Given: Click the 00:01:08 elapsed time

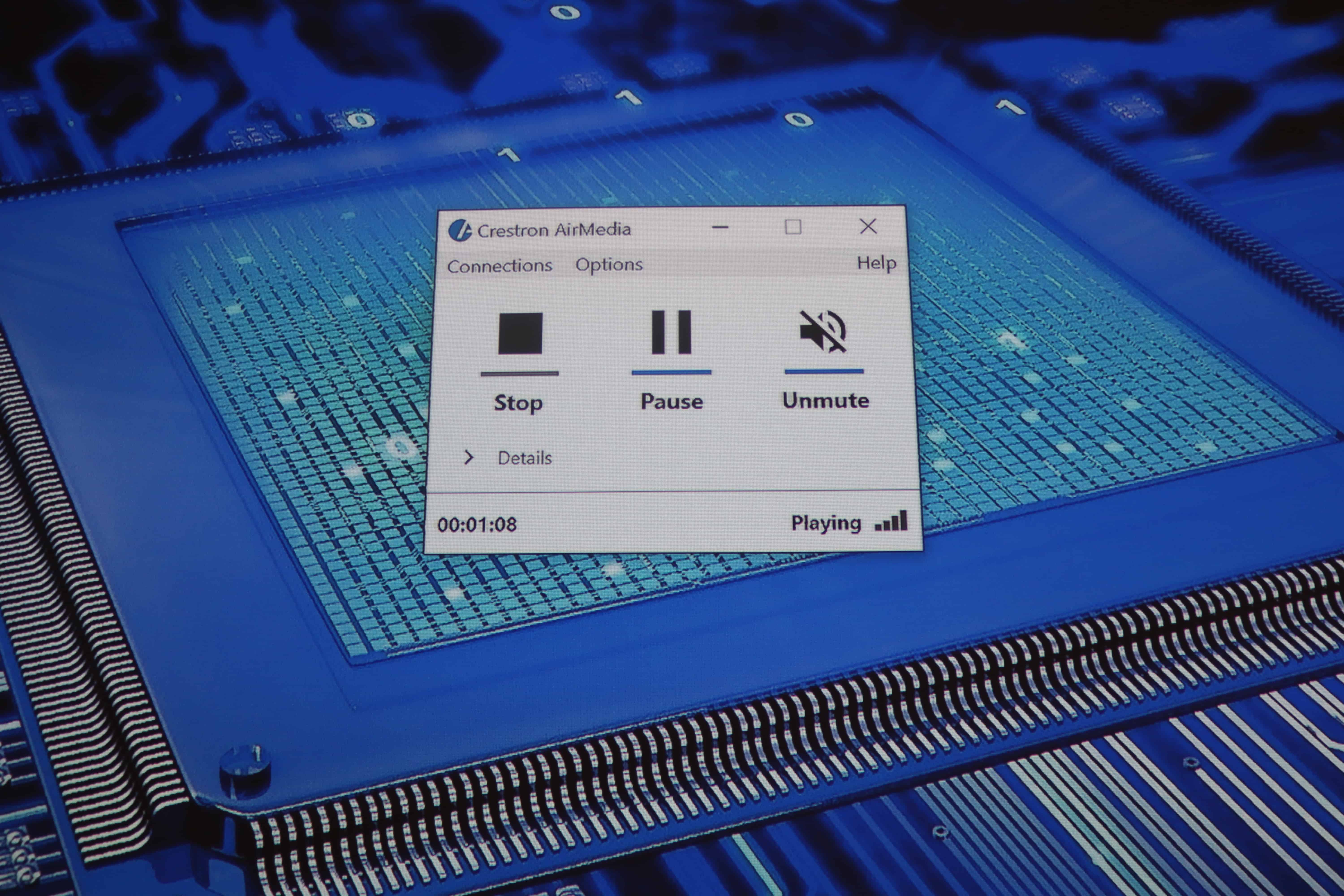Looking at the screenshot, I should tap(477, 525).
